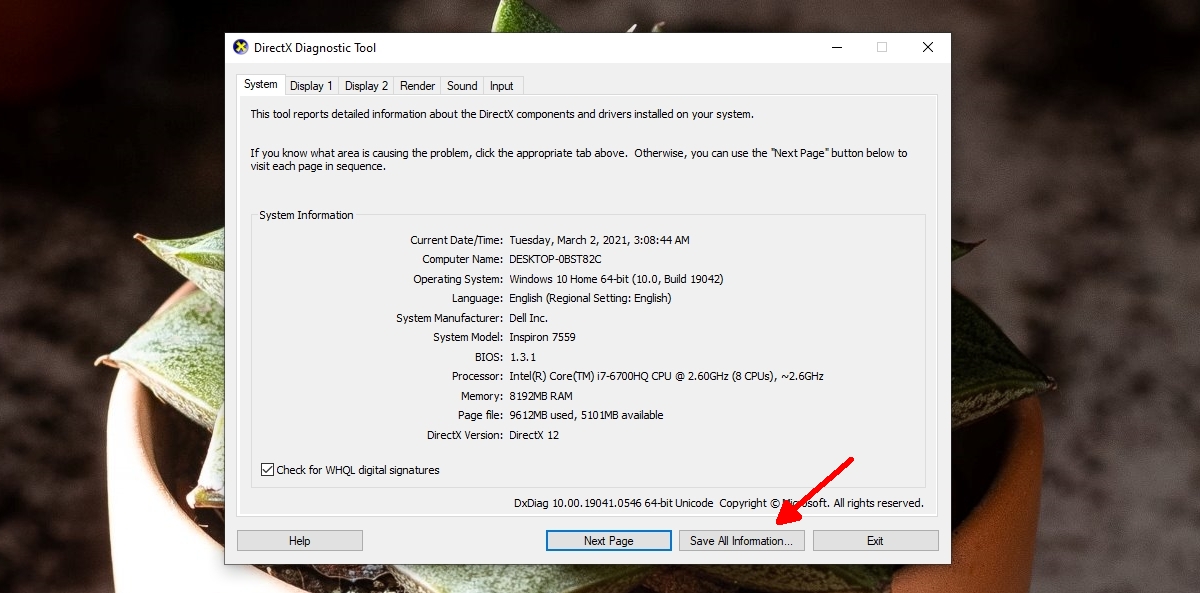Viewport: 1200px width, 593px height.
Task: Open the Input tab
Action: pyautogui.click(x=502, y=86)
